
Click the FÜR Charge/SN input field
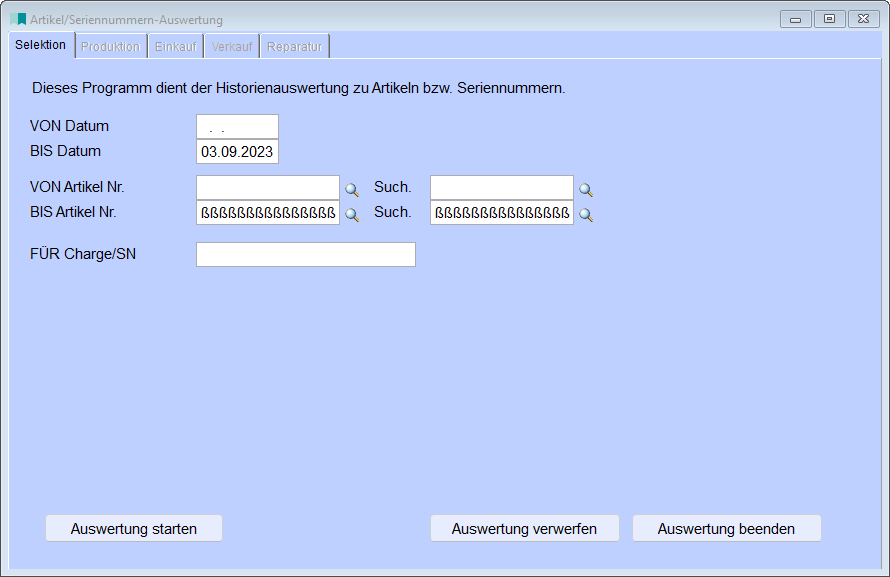point(305,255)
